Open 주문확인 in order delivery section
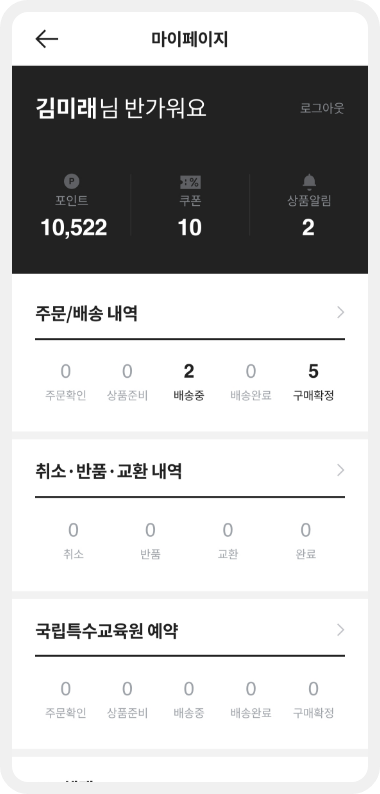Viewport: 380px width, 794px height. 65,382
